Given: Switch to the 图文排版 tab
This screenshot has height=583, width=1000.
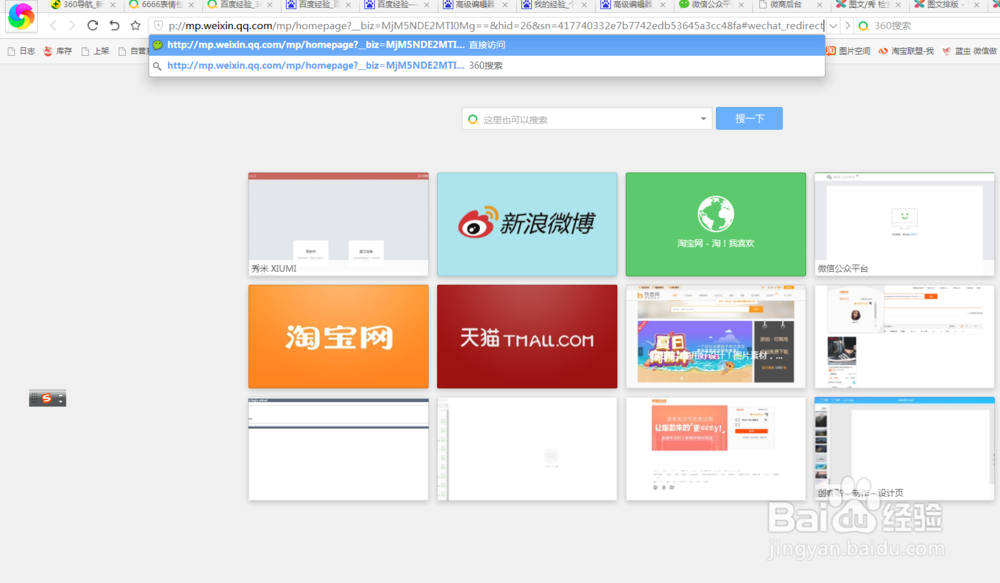Looking at the screenshot, I should tap(946, 5).
